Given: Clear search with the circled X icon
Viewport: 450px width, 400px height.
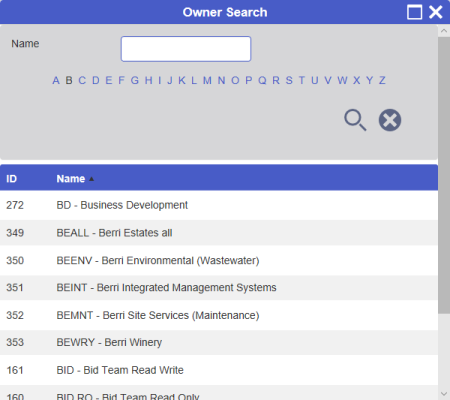Looking at the screenshot, I should click(x=390, y=120).
